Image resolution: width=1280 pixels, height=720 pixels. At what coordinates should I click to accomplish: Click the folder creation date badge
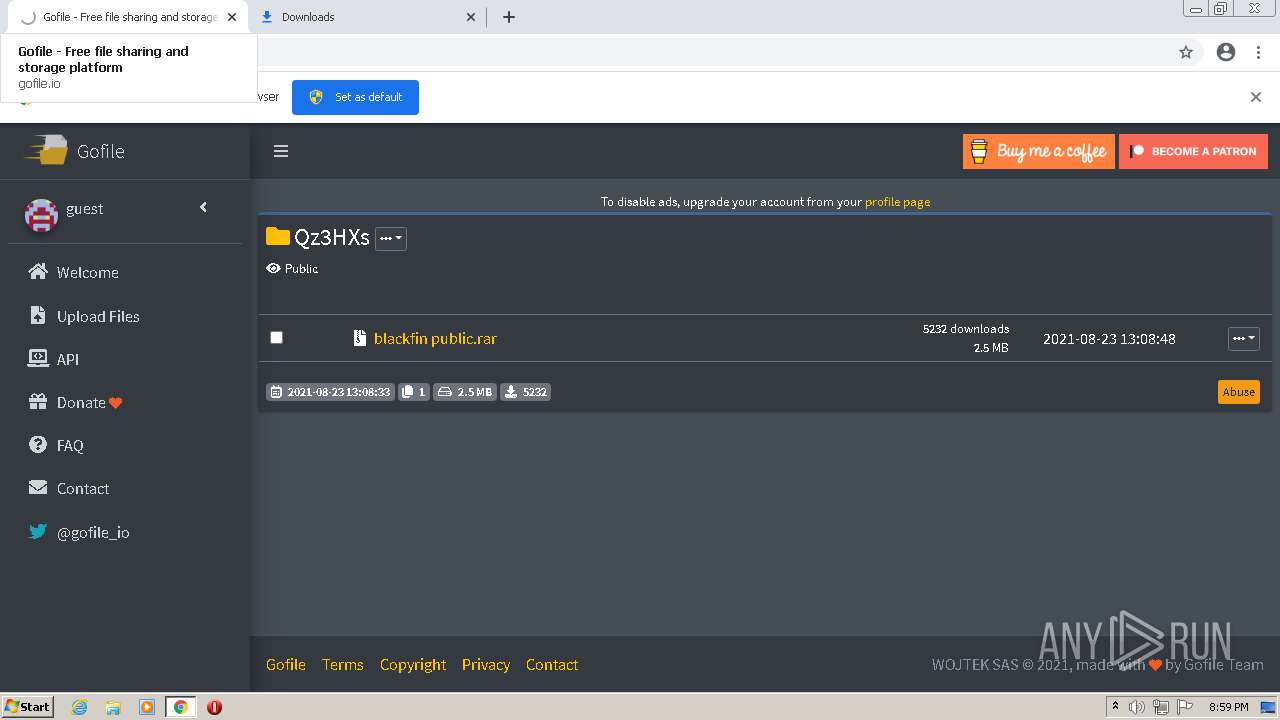click(330, 392)
